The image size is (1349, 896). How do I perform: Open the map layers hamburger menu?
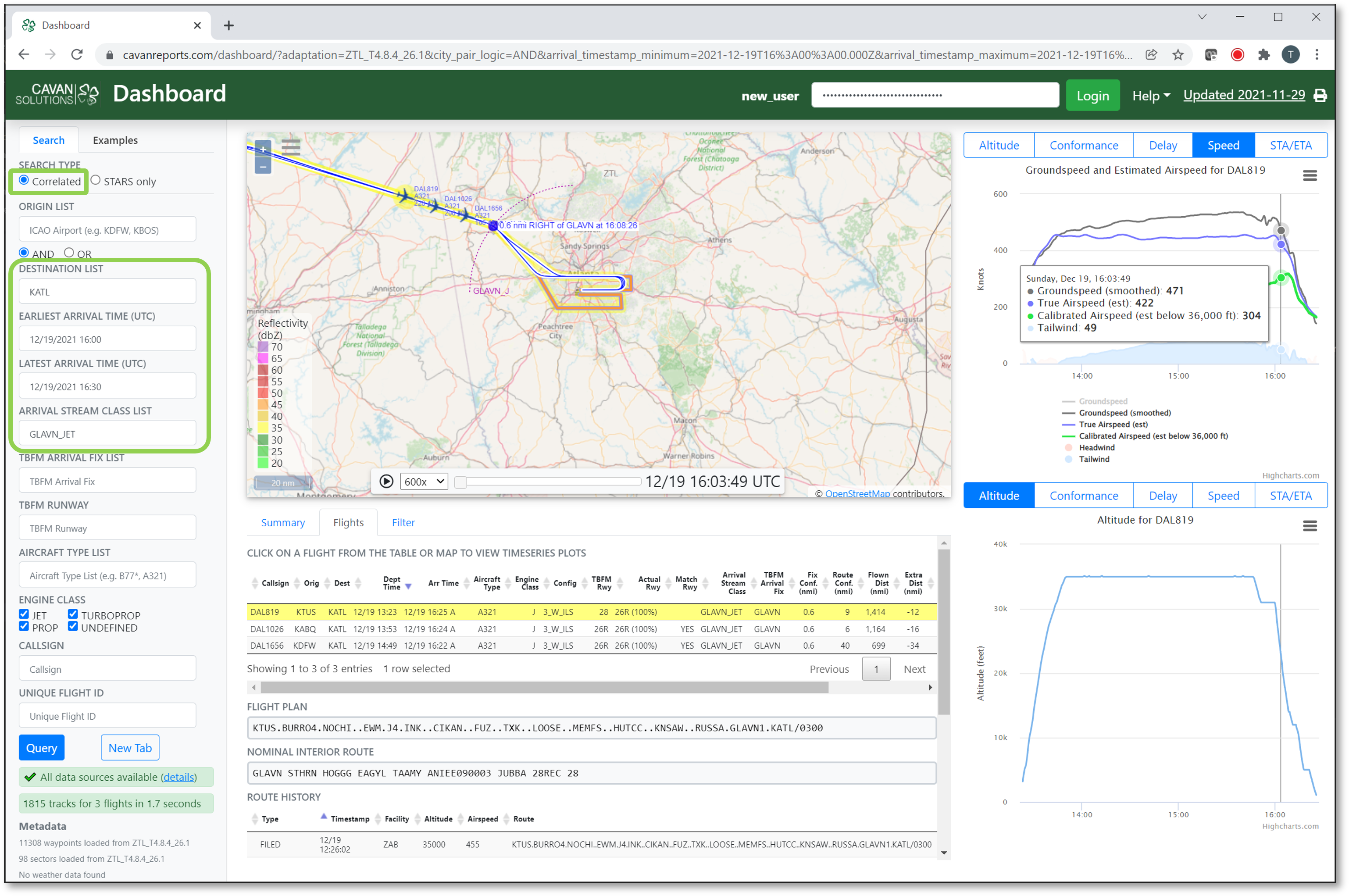click(291, 147)
